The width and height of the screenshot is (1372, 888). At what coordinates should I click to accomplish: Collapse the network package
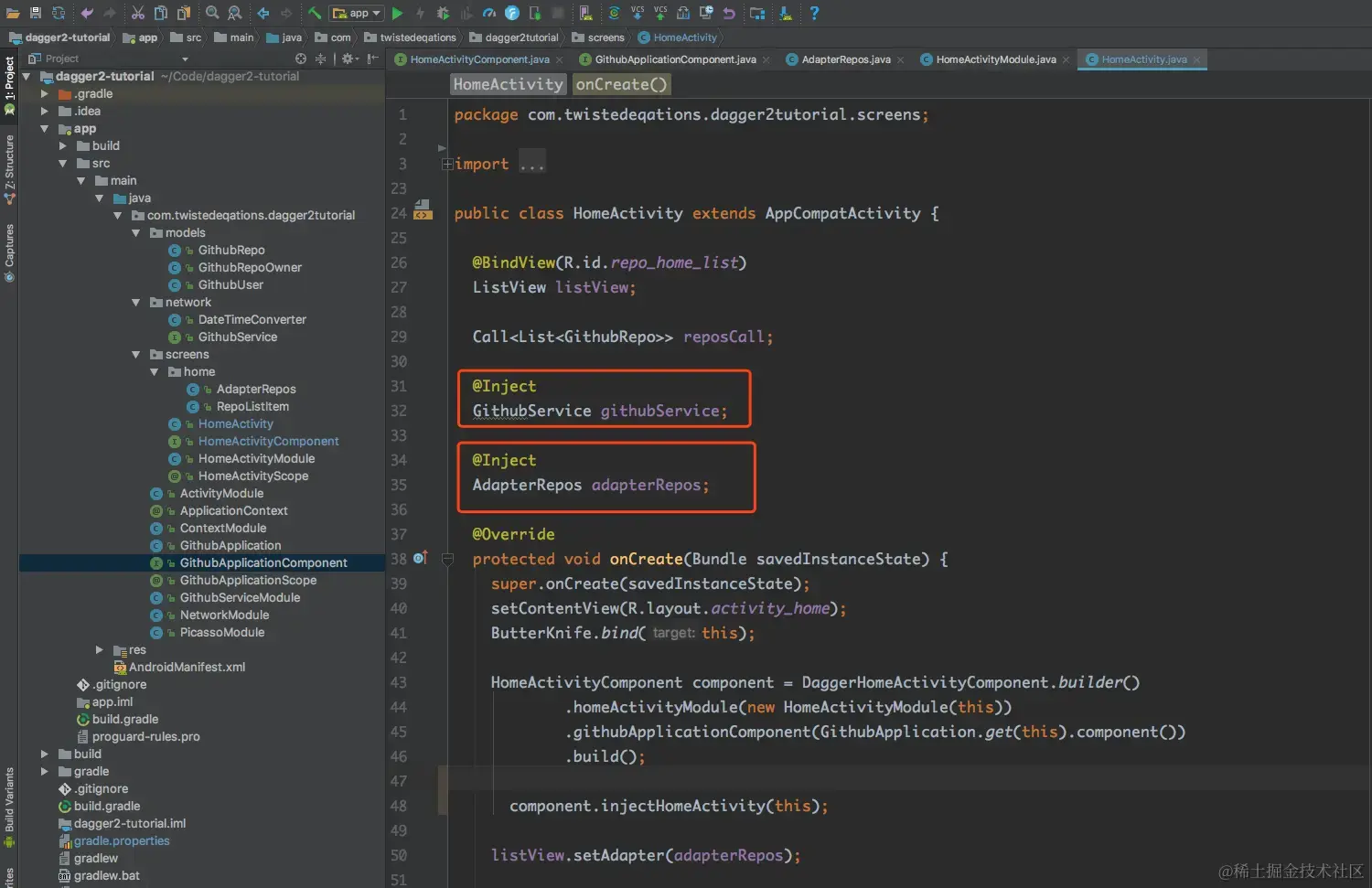(135, 303)
